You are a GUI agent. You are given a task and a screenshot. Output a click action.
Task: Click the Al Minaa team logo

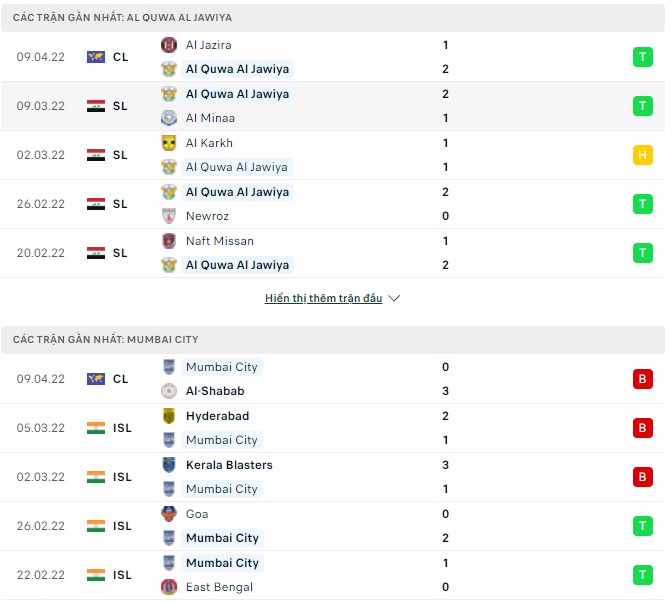(x=169, y=118)
